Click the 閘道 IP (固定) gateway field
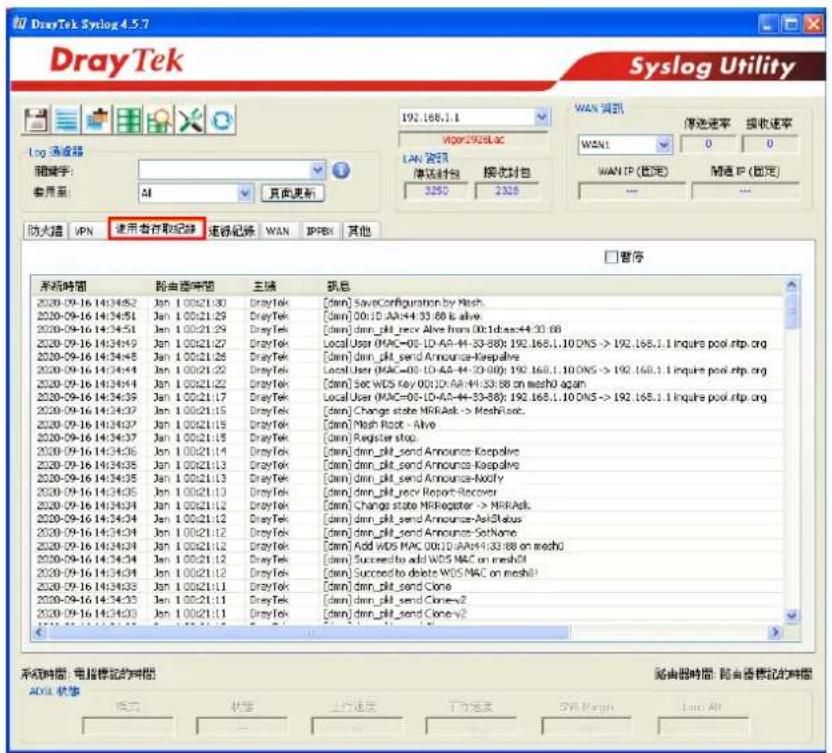Screen dimensions: 832x753 click(x=745, y=191)
